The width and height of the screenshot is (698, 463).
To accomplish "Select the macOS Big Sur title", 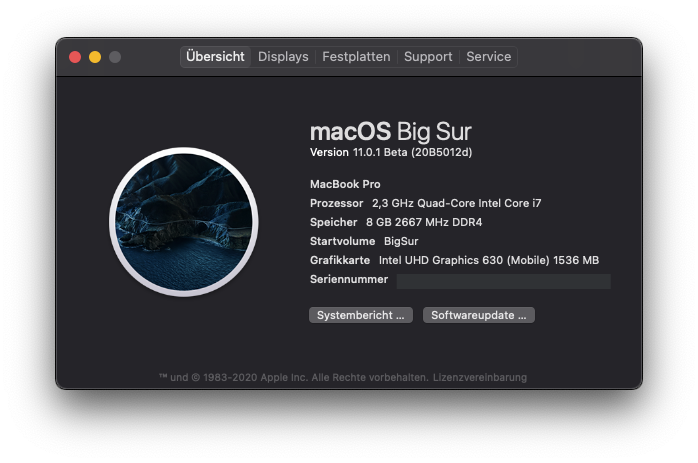I will tap(390, 132).
